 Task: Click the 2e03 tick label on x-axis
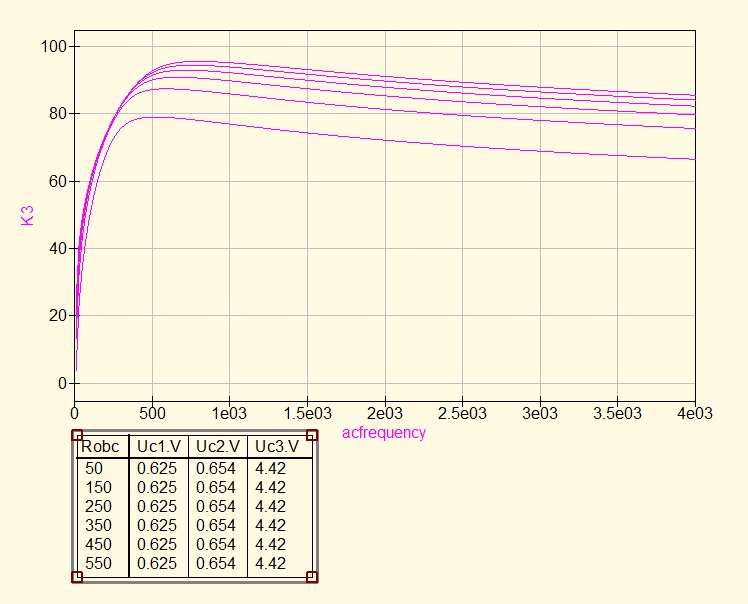[384, 413]
